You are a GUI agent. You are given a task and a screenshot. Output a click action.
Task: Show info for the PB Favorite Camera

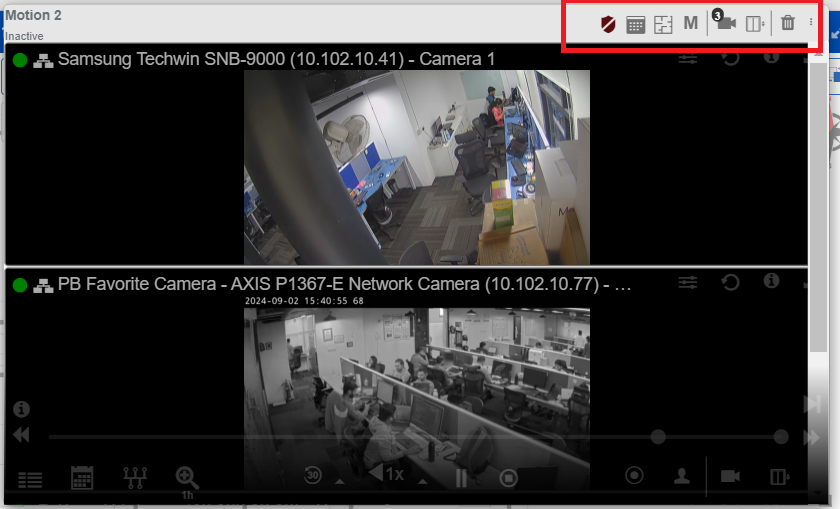(771, 281)
